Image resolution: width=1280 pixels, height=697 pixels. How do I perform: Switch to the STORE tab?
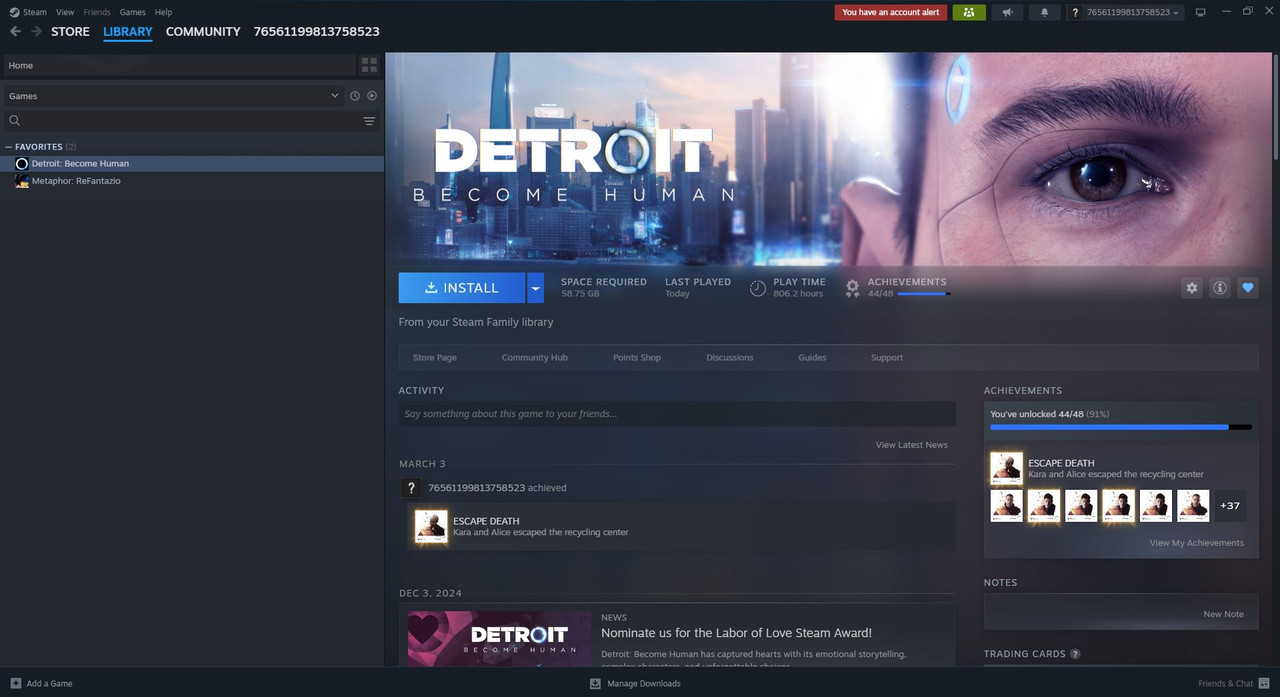[x=70, y=32]
